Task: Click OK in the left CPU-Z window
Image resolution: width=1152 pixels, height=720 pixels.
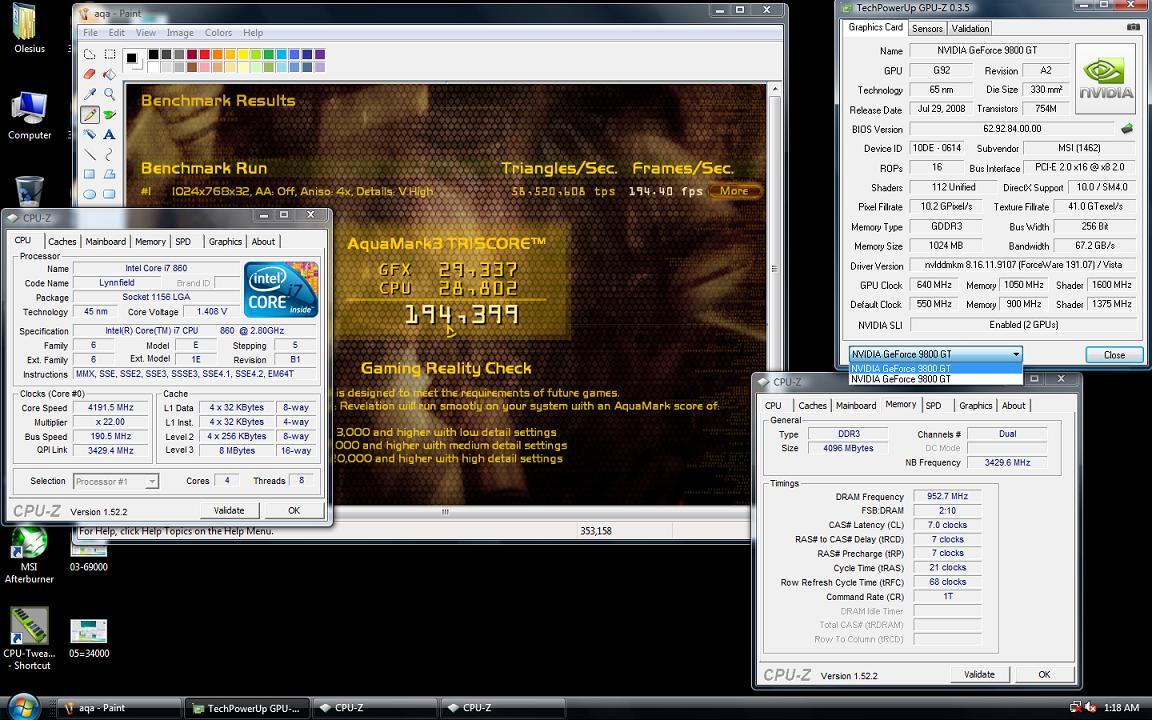Action: 294,510
